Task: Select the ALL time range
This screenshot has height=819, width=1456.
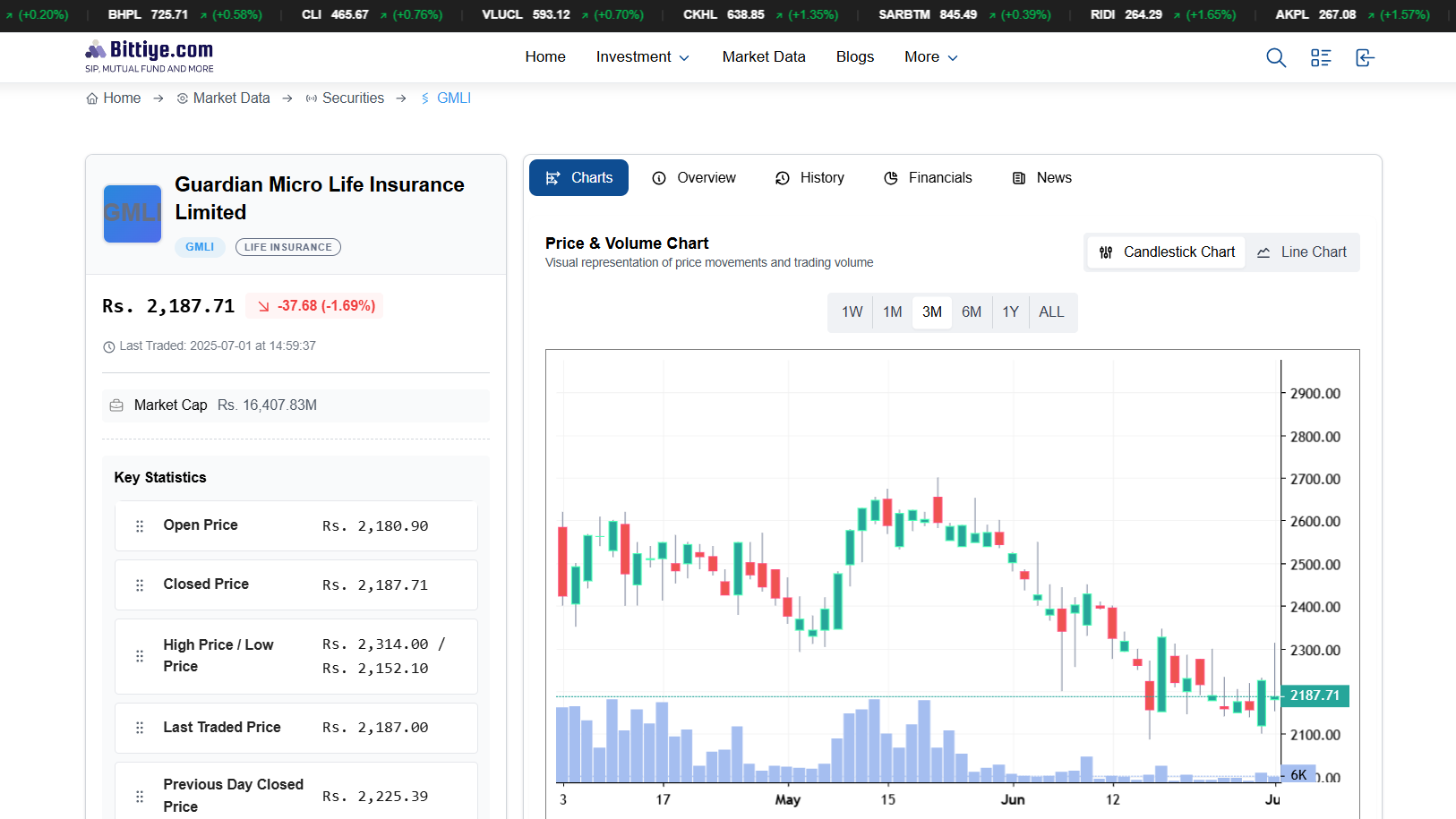Action: coord(1051,312)
